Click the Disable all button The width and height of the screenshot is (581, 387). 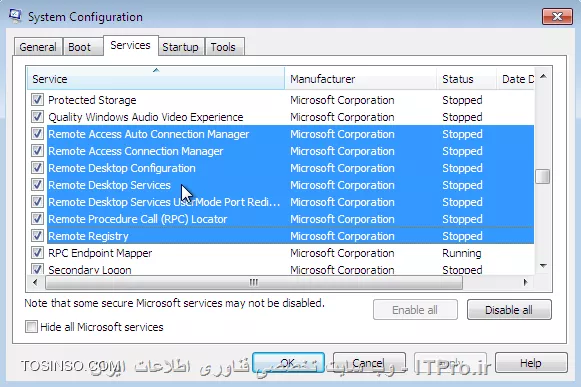(x=509, y=310)
